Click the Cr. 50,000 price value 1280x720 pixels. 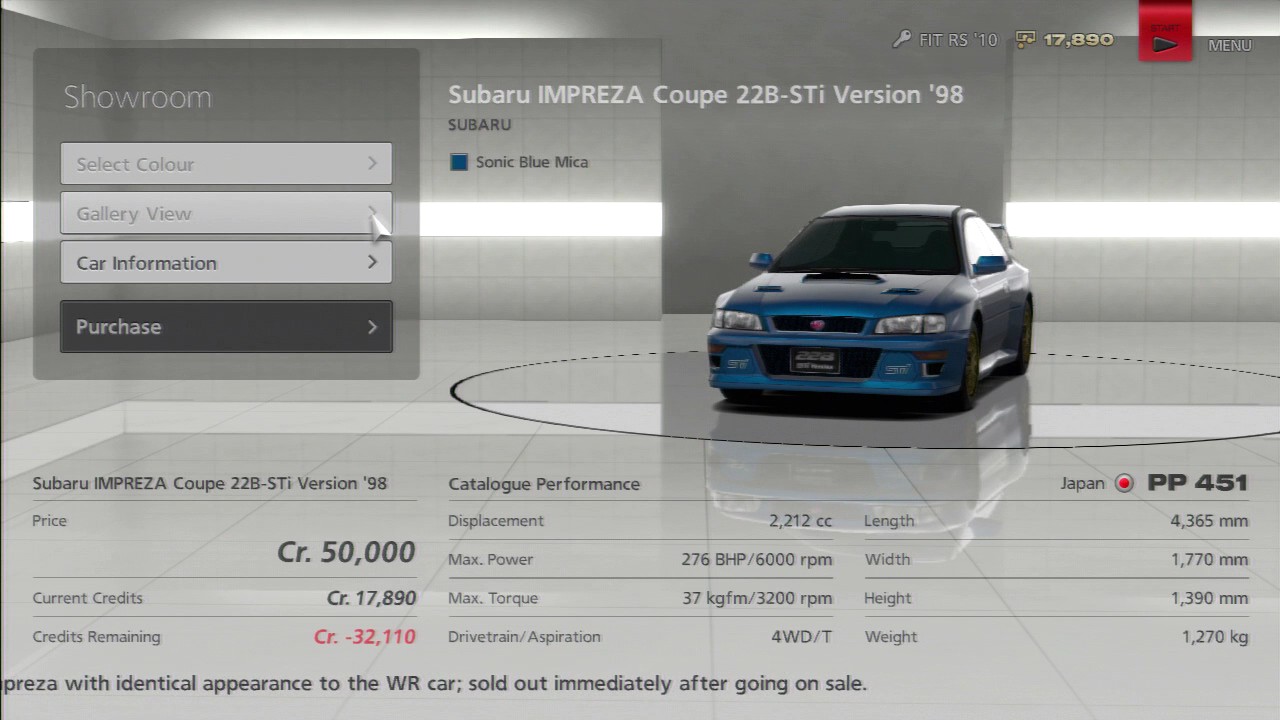point(346,552)
